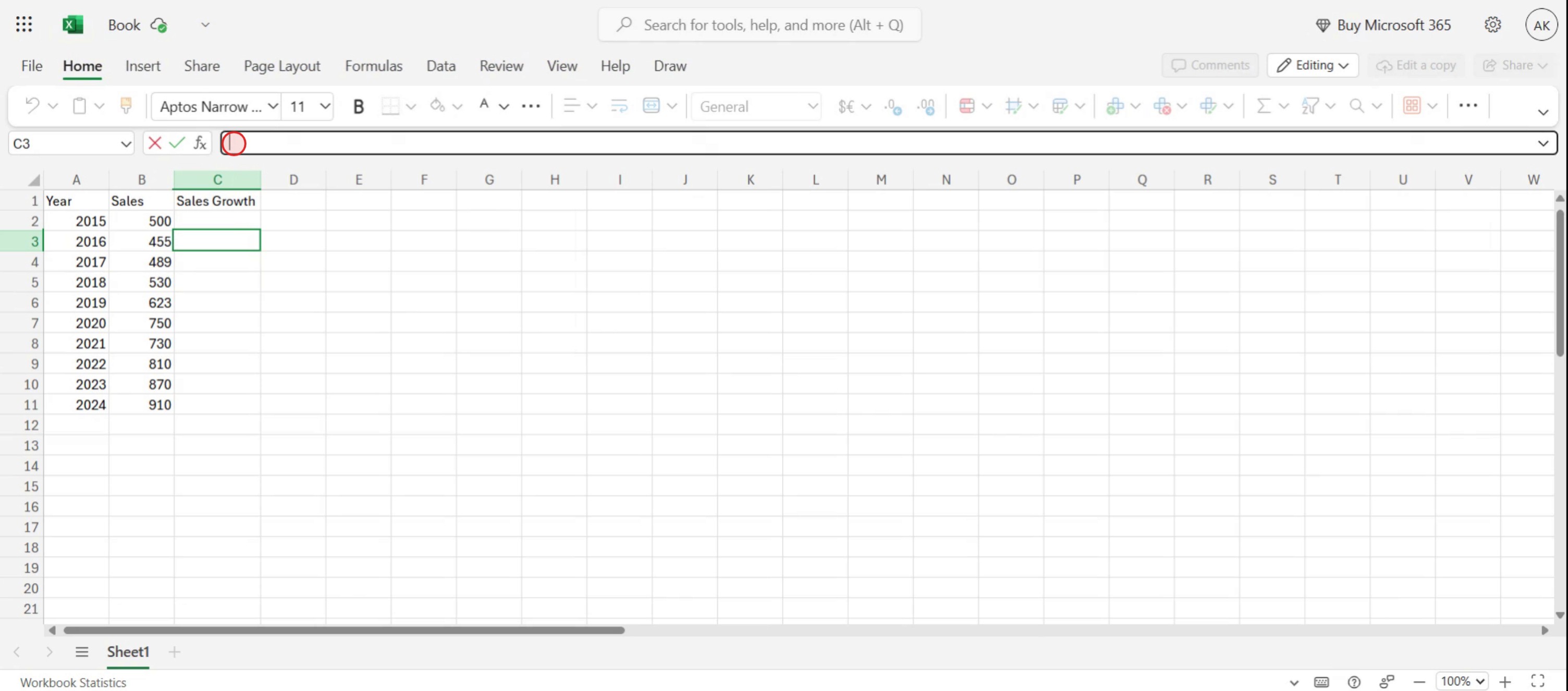The image size is (1568, 691).
Task: Click the Insert Function fx icon
Action: tap(200, 143)
